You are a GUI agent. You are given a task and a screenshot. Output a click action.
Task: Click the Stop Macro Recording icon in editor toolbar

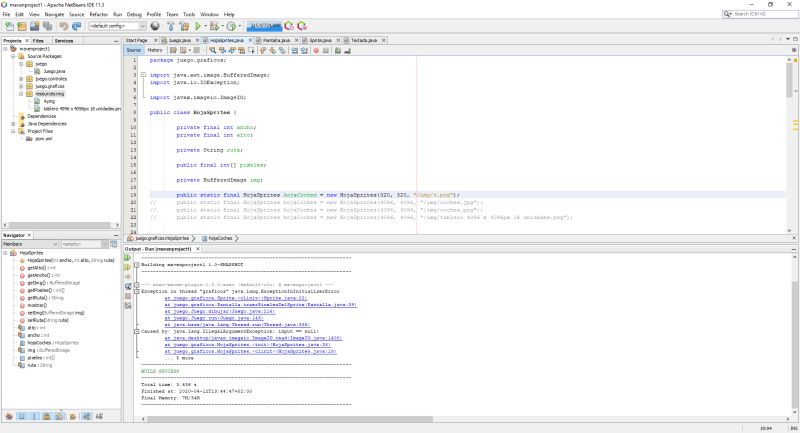point(326,50)
